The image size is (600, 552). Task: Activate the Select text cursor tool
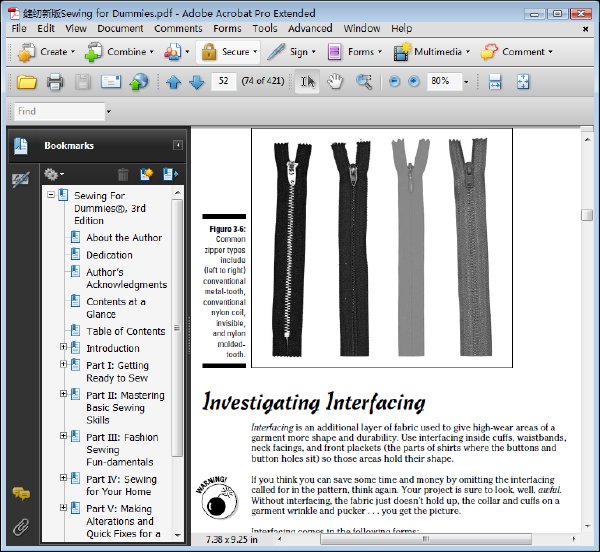[307, 81]
